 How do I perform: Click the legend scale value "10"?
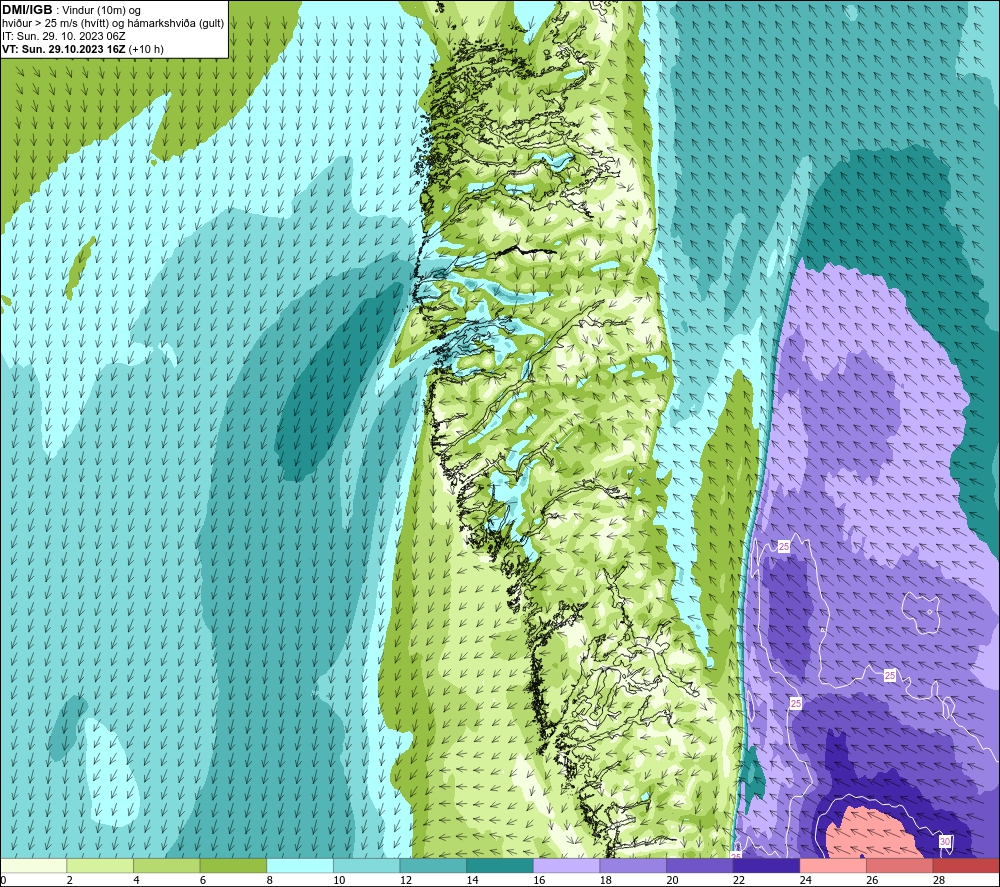tap(339, 880)
